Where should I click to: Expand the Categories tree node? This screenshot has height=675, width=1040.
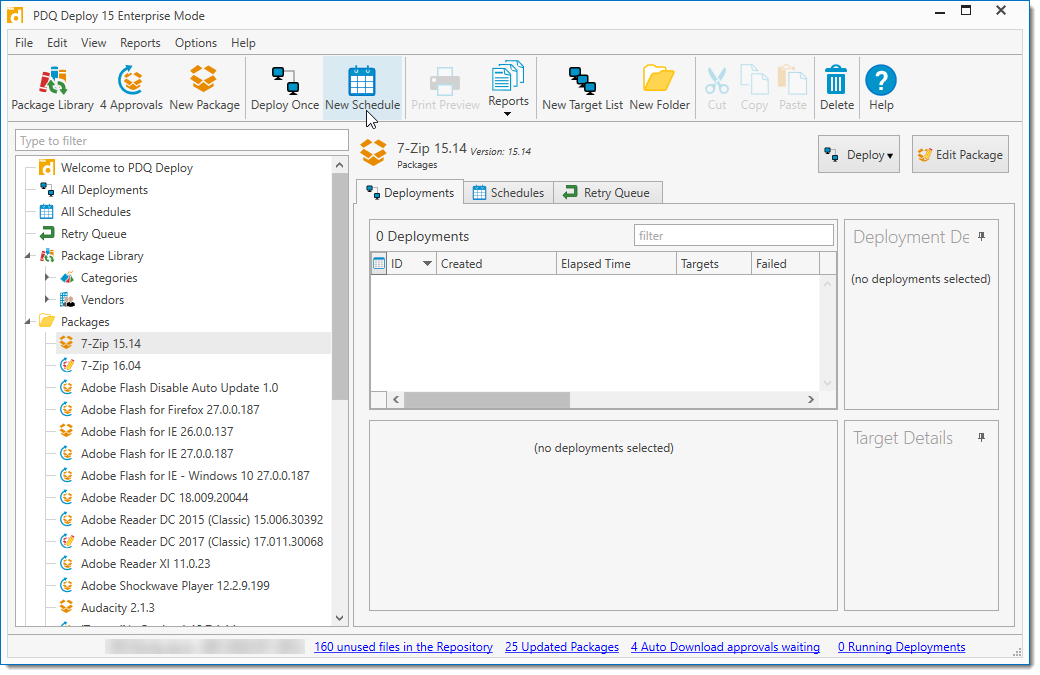coord(47,277)
